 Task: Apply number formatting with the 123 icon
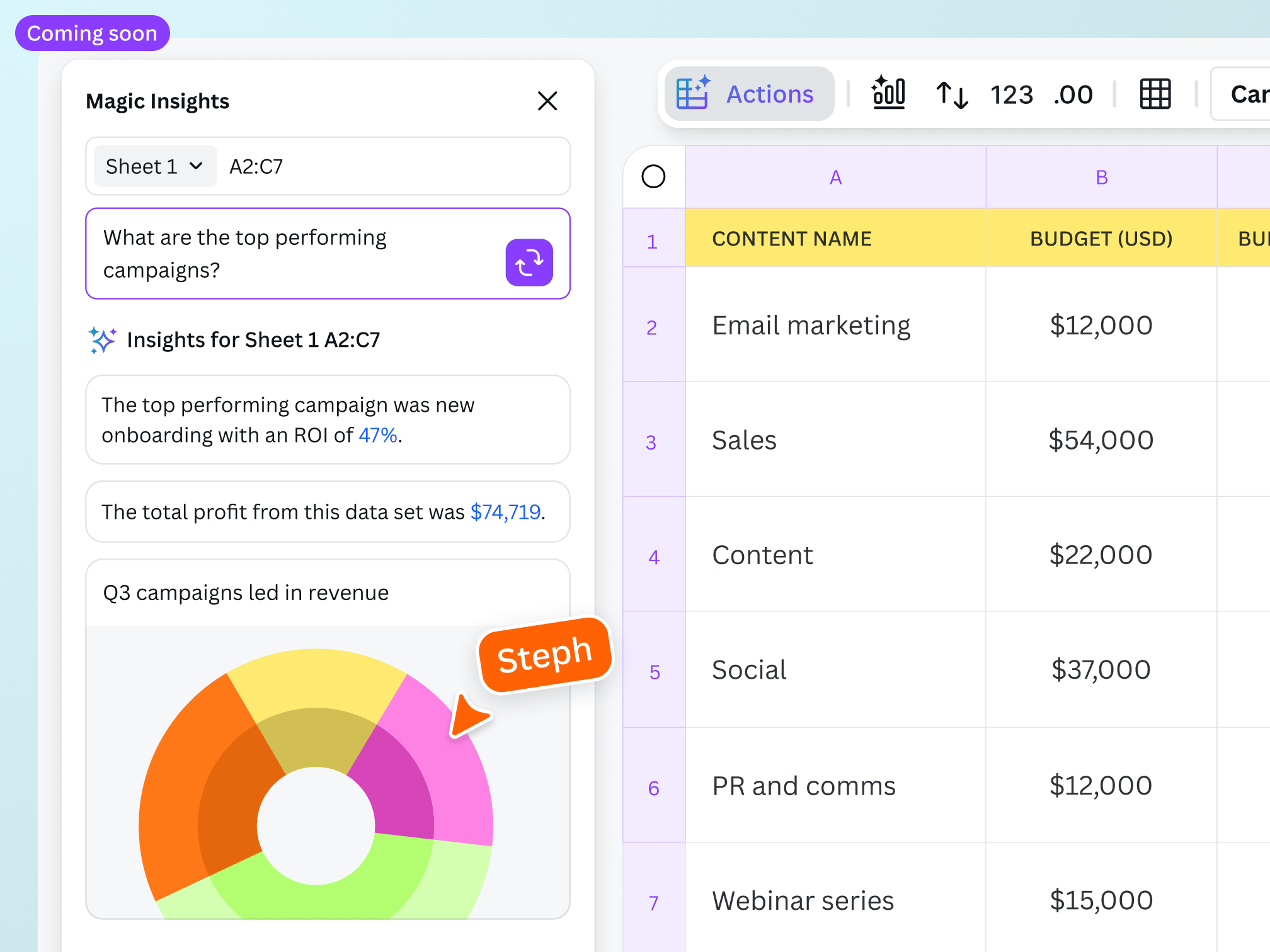tap(1011, 94)
